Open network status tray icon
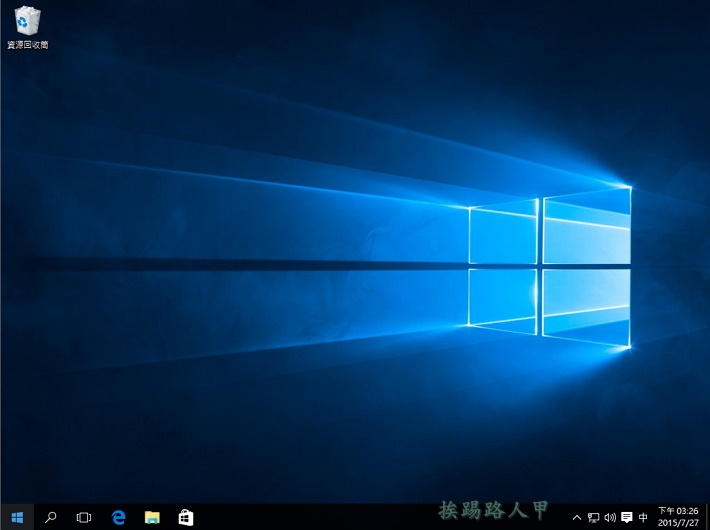Screen dimensions: 710x530 point(593,517)
